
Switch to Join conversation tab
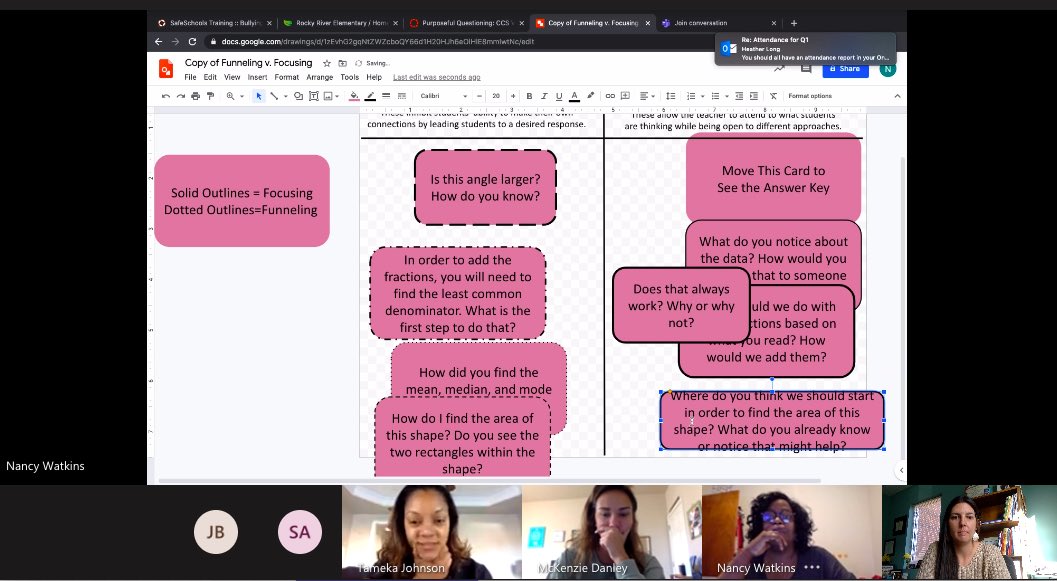point(719,23)
